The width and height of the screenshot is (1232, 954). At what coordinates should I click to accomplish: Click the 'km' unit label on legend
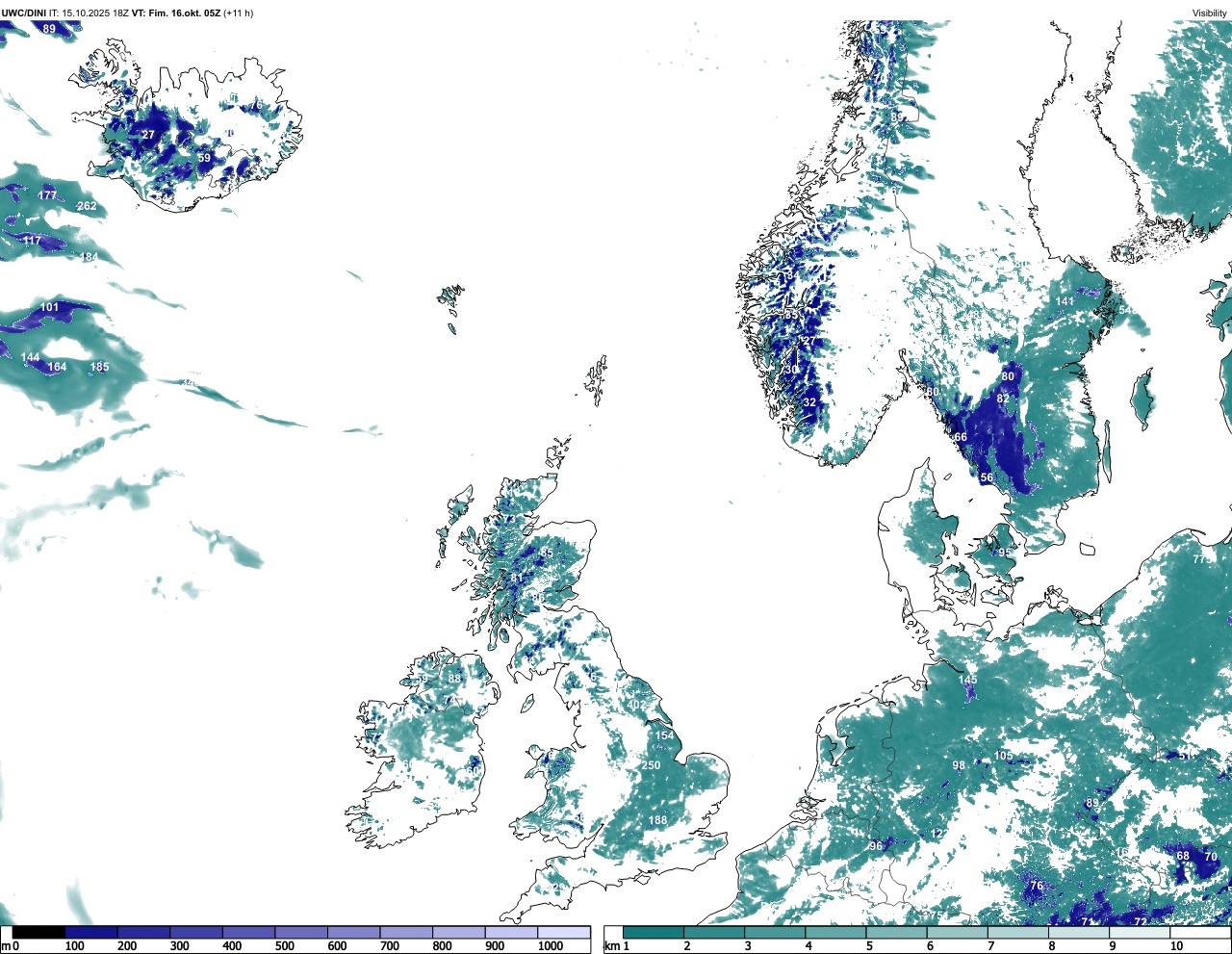(x=612, y=946)
